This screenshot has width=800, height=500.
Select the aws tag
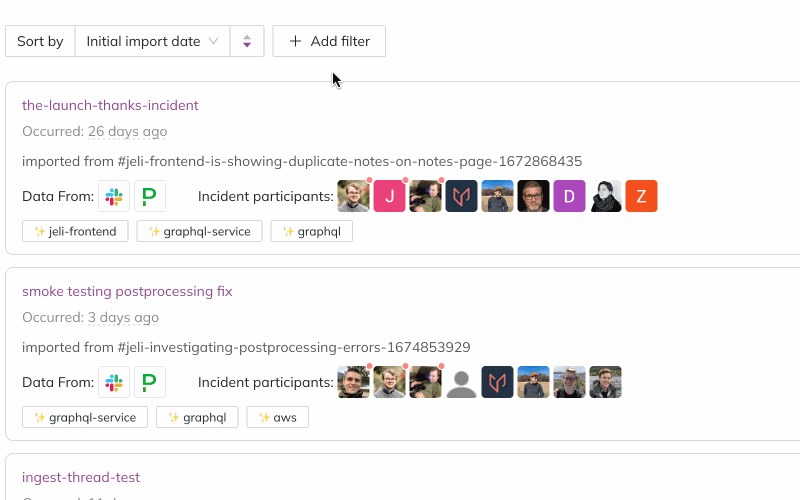278,418
